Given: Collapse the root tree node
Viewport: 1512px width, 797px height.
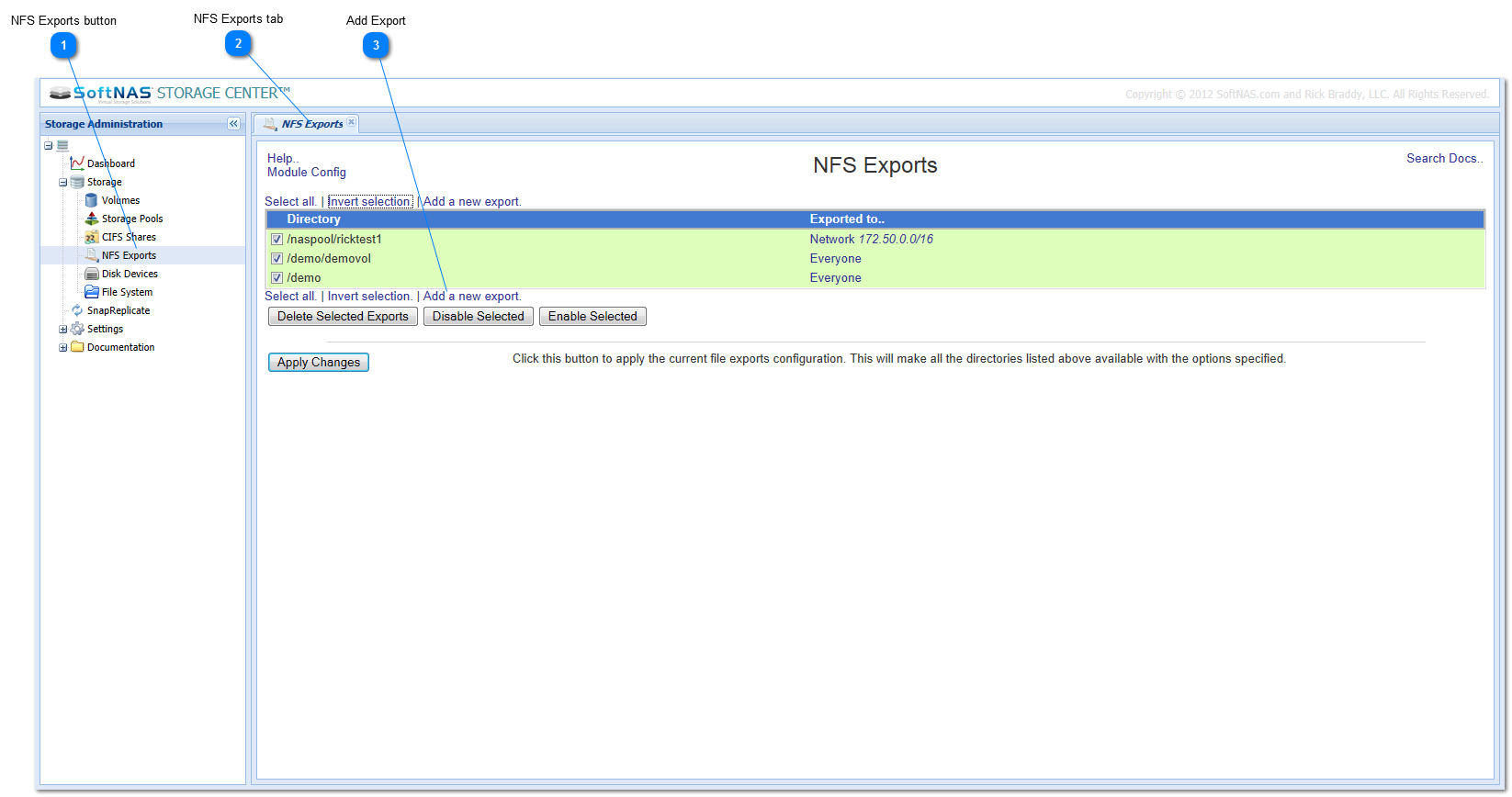Looking at the screenshot, I should point(48,145).
